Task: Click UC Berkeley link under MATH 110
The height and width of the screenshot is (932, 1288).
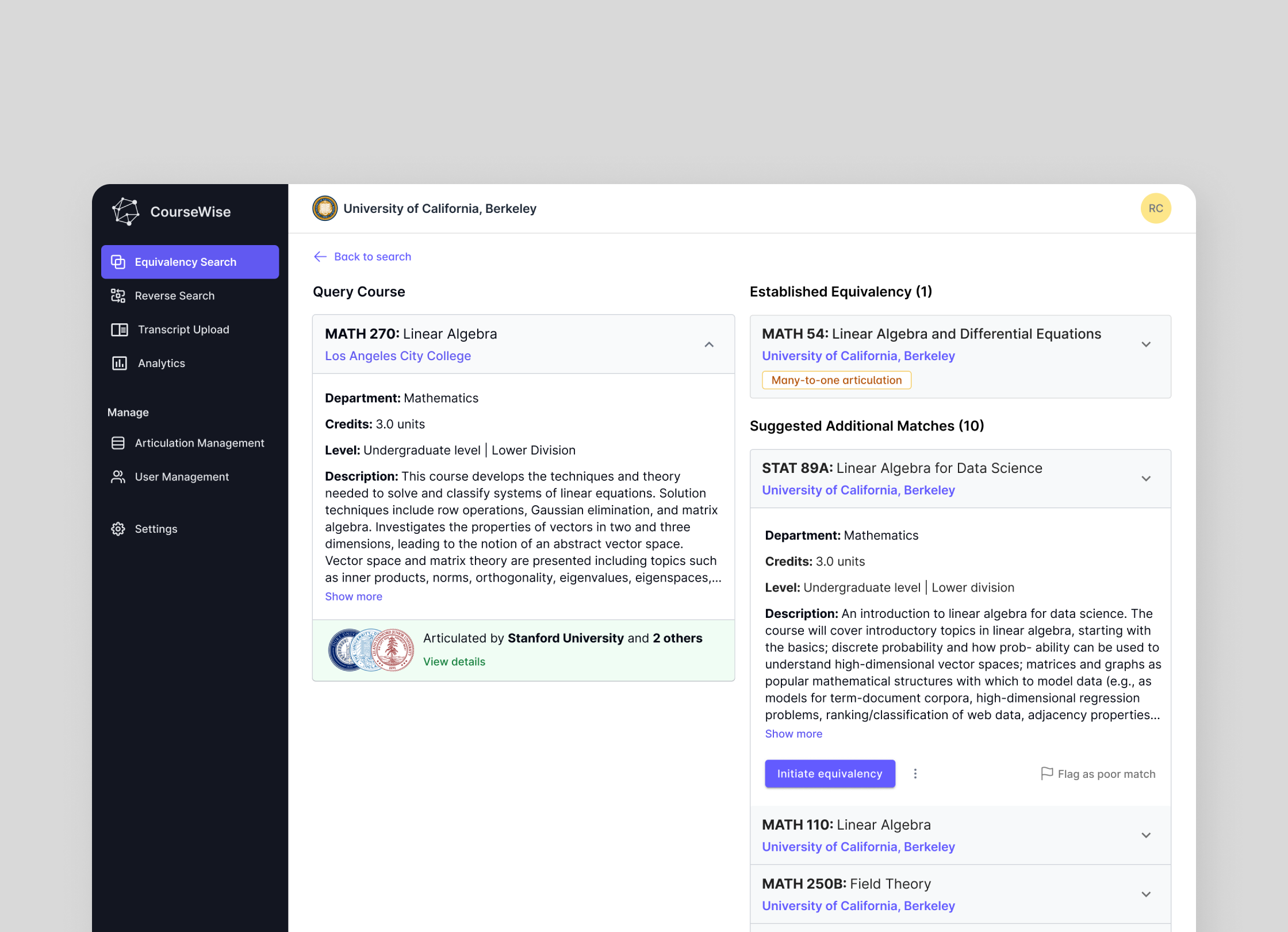Action: [x=858, y=847]
